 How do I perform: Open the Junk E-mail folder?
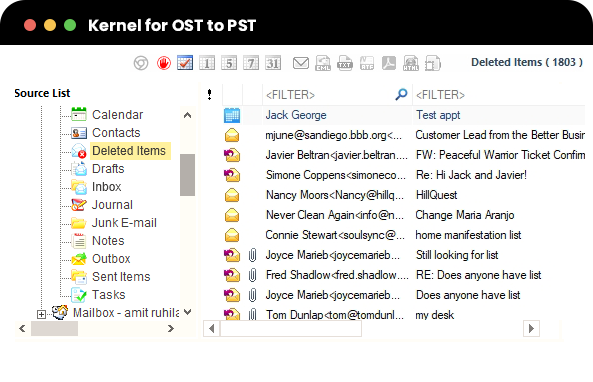pos(124,223)
